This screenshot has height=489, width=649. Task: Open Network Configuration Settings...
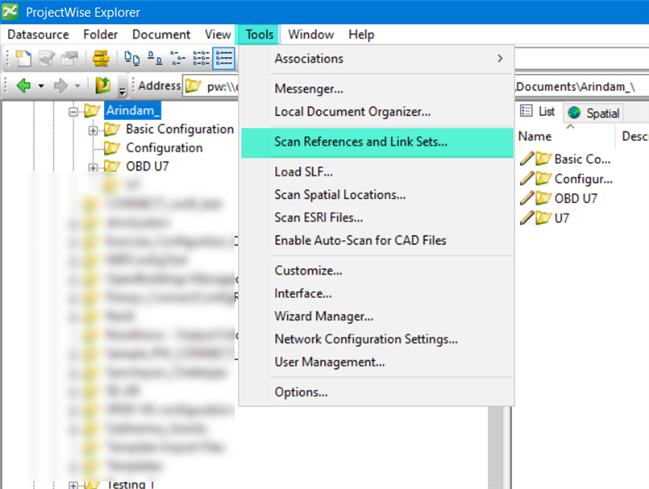377,339
